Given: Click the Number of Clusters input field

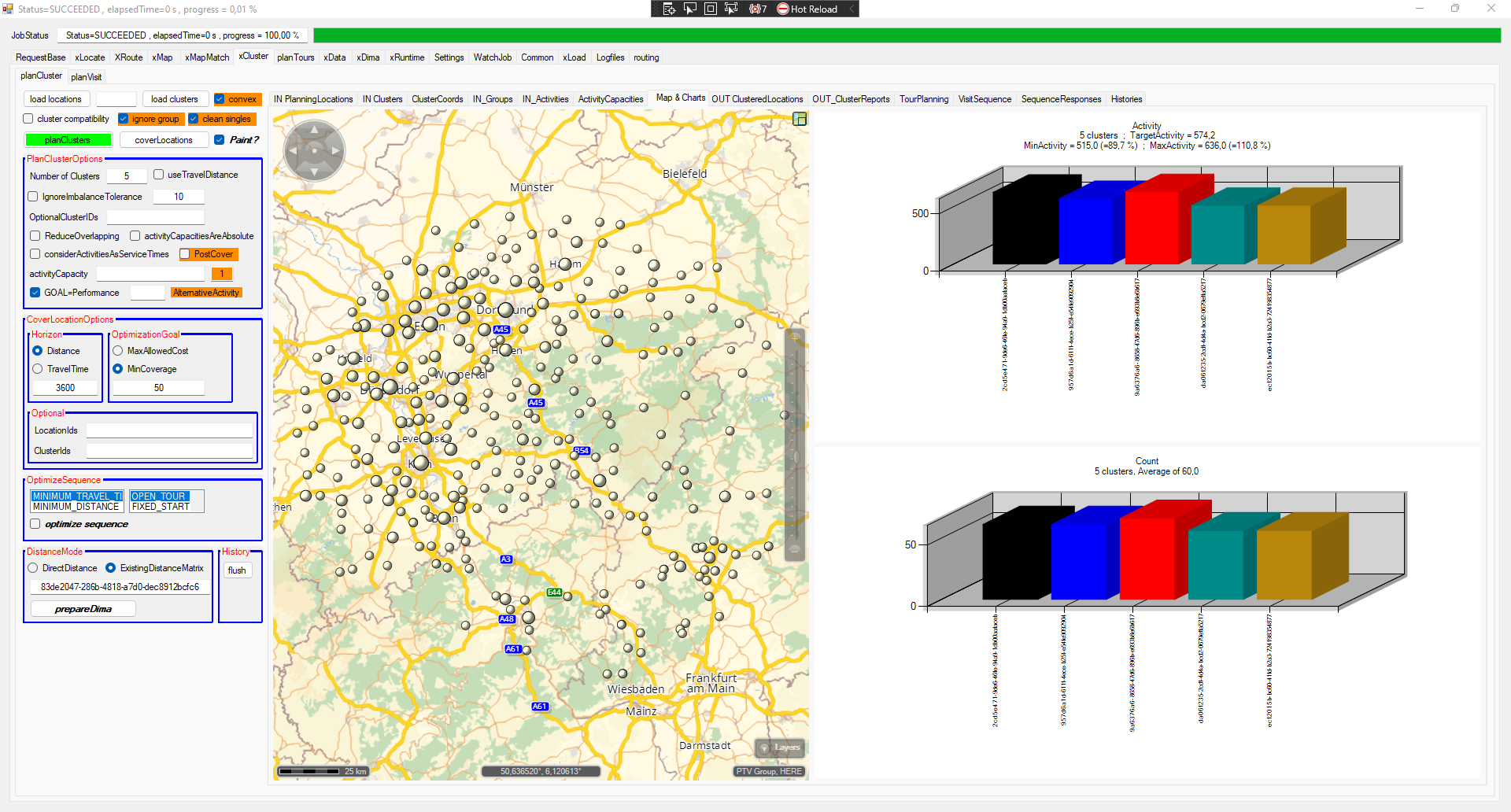Looking at the screenshot, I should [x=127, y=176].
